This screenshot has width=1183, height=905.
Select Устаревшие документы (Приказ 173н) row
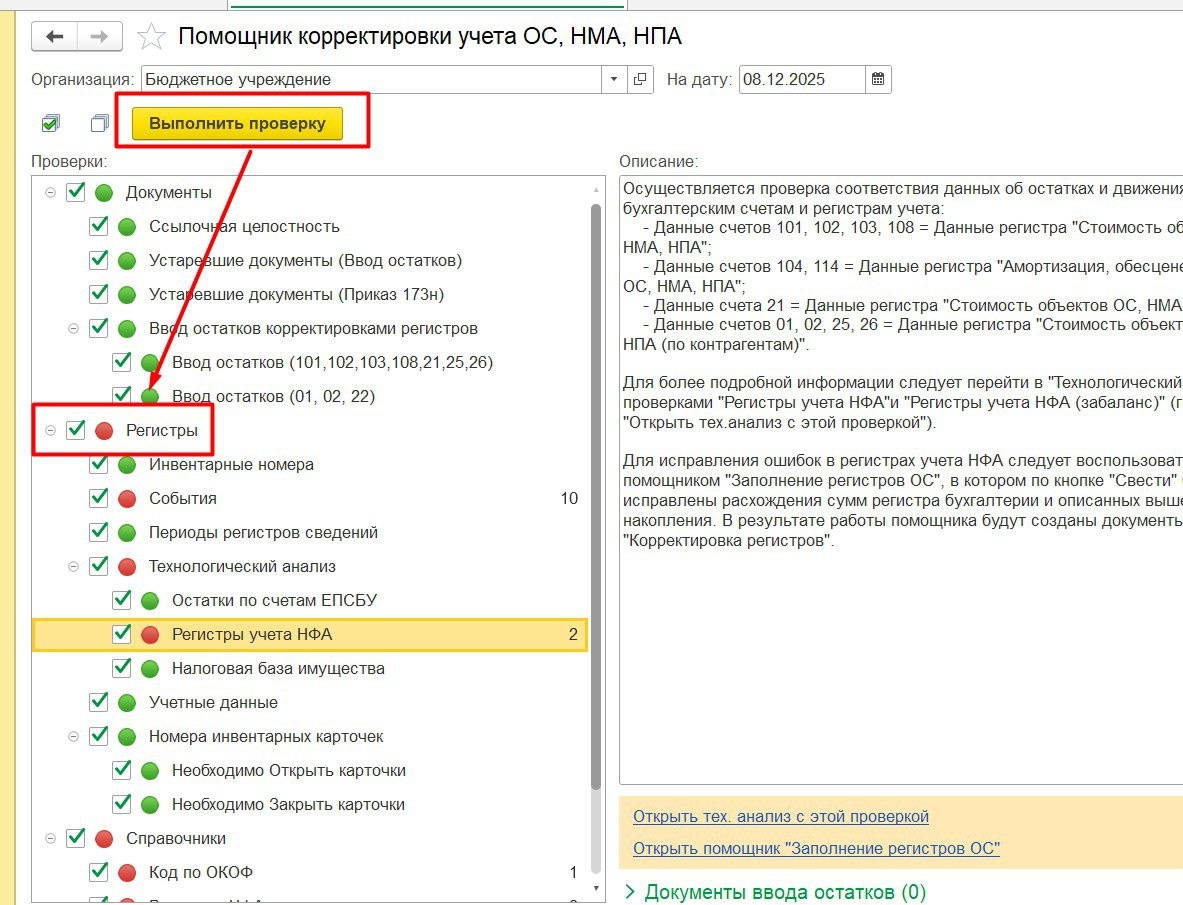click(309, 294)
